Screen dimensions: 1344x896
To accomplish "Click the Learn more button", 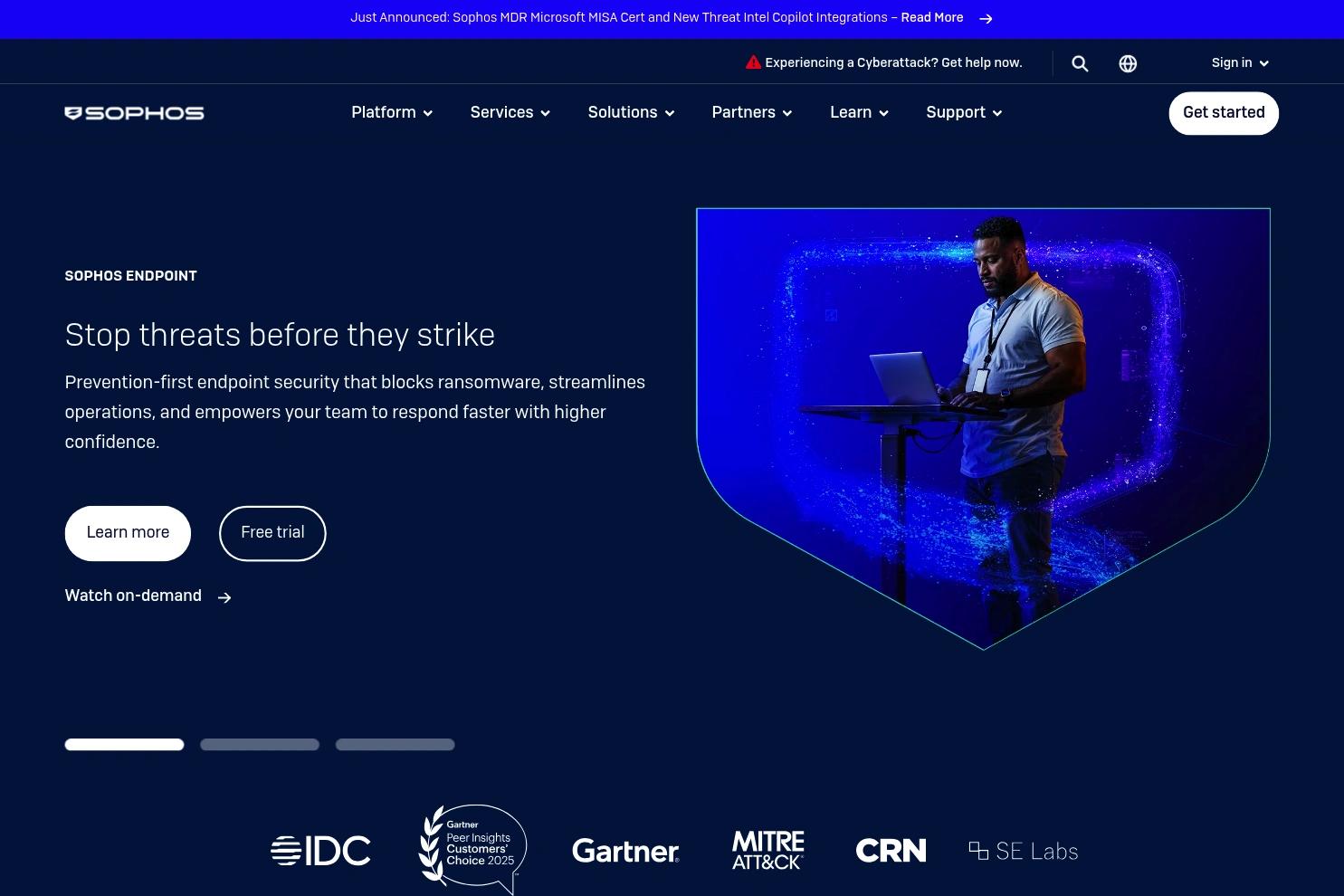I will [128, 533].
